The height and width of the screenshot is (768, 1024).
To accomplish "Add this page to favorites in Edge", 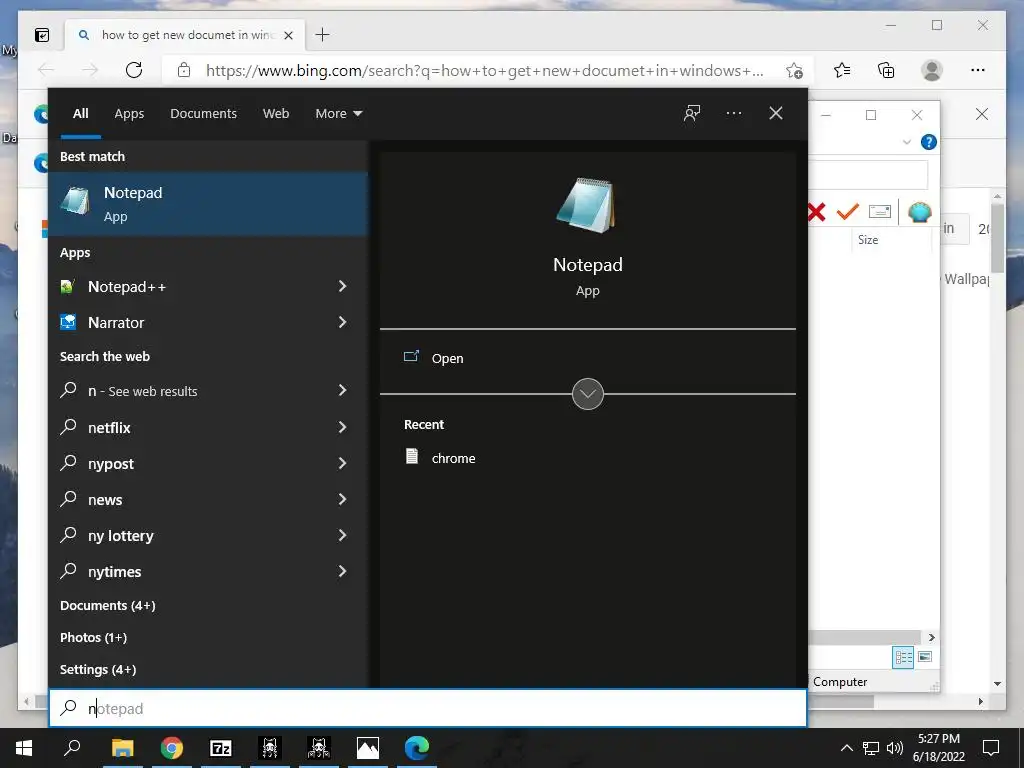I will point(794,71).
